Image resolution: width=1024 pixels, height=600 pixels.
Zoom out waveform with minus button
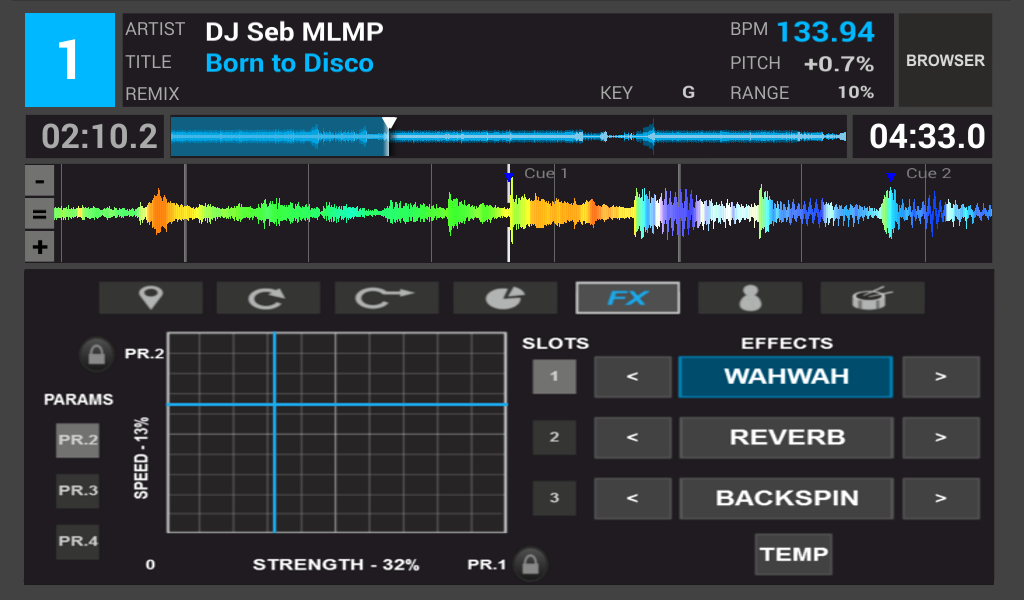pos(39,182)
